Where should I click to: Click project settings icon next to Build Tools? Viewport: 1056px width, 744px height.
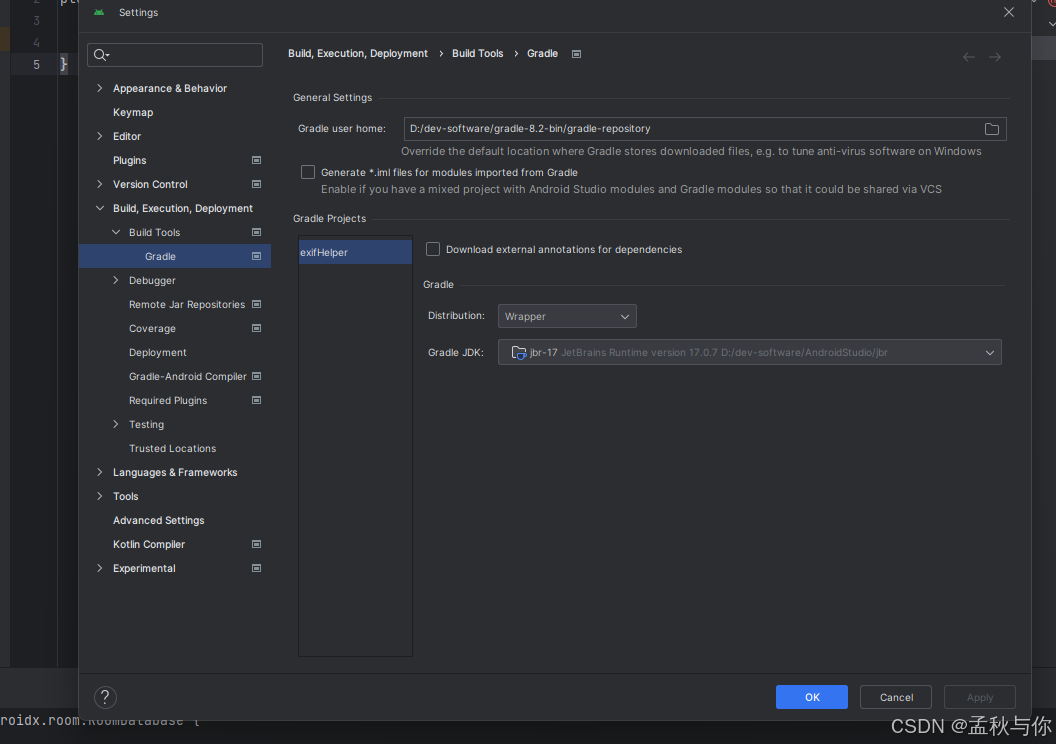coord(257,232)
